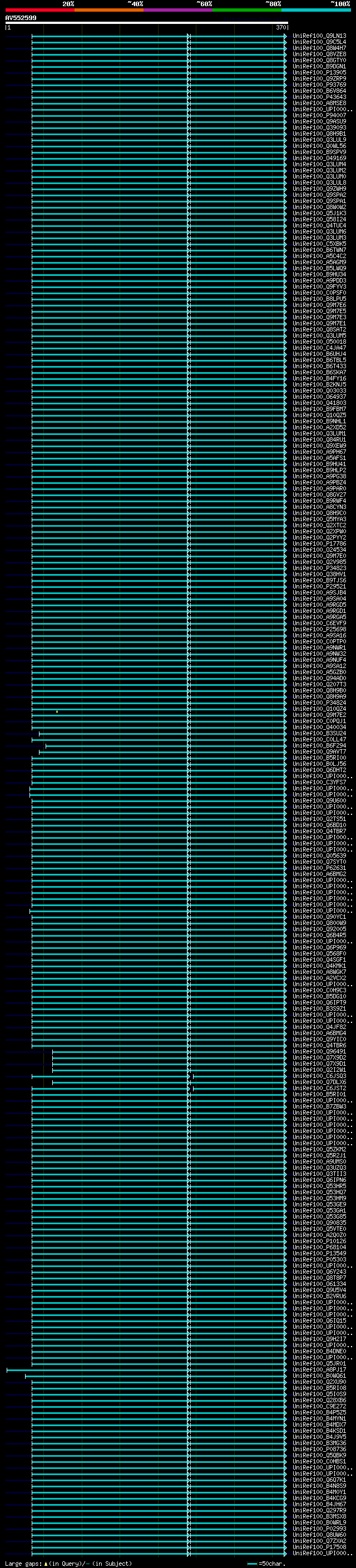
Task: Select hit label UniRef100_P62631
Action: coord(319,867)
